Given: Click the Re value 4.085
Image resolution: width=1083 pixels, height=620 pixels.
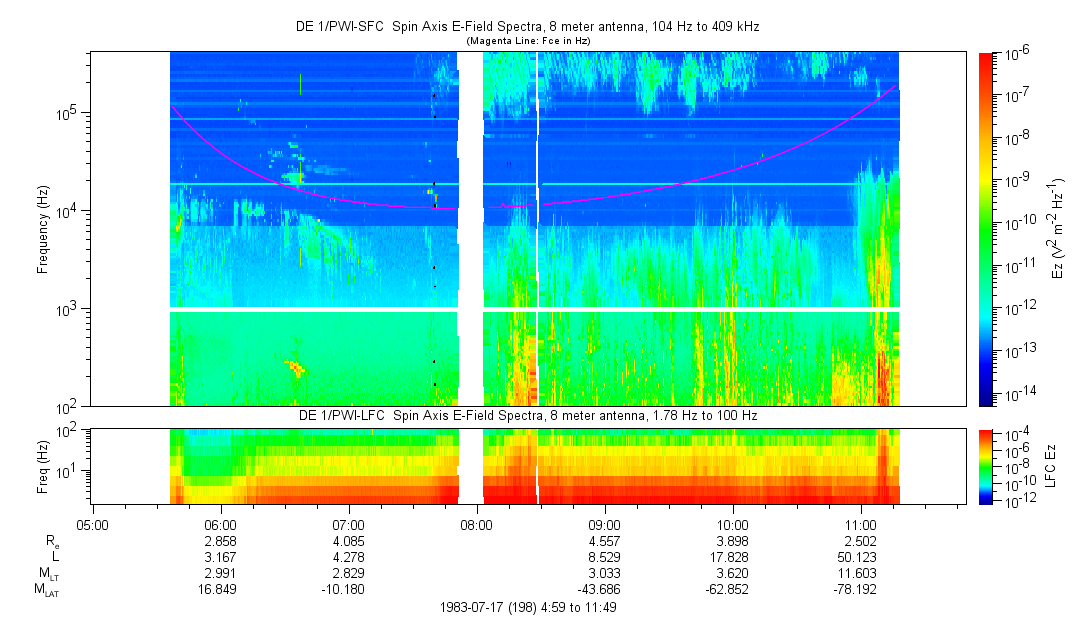Looking at the screenshot, I should (348, 541).
